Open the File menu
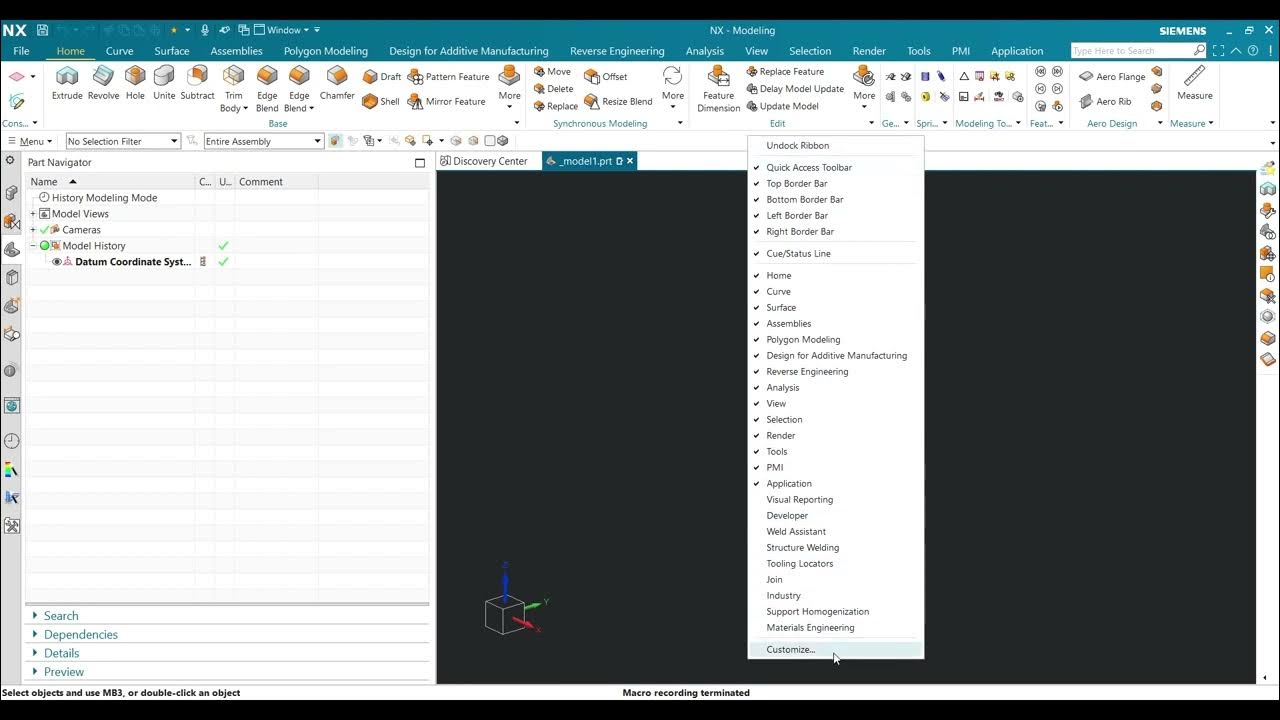 (21, 51)
